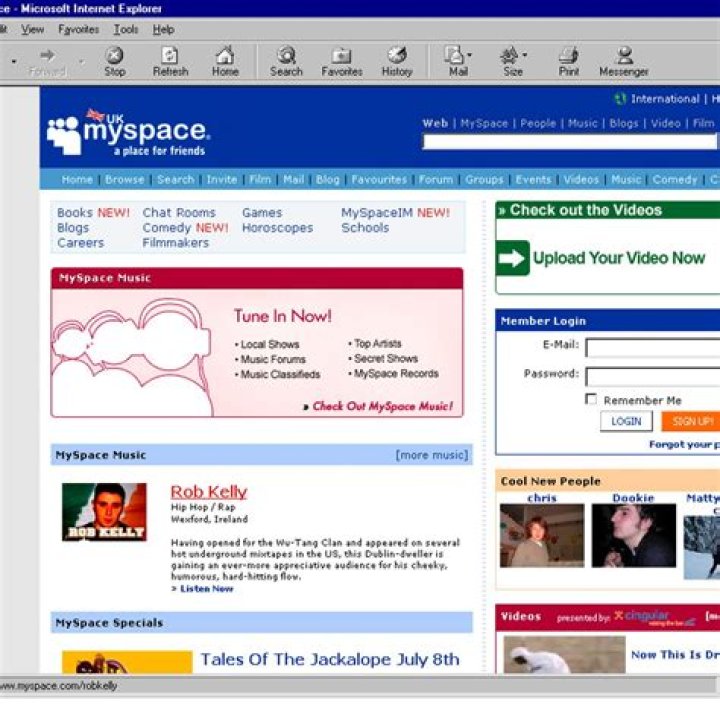This screenshot has width=720, height=720.
Task: Open Dookie profile photo
Action: pos(634,535)
